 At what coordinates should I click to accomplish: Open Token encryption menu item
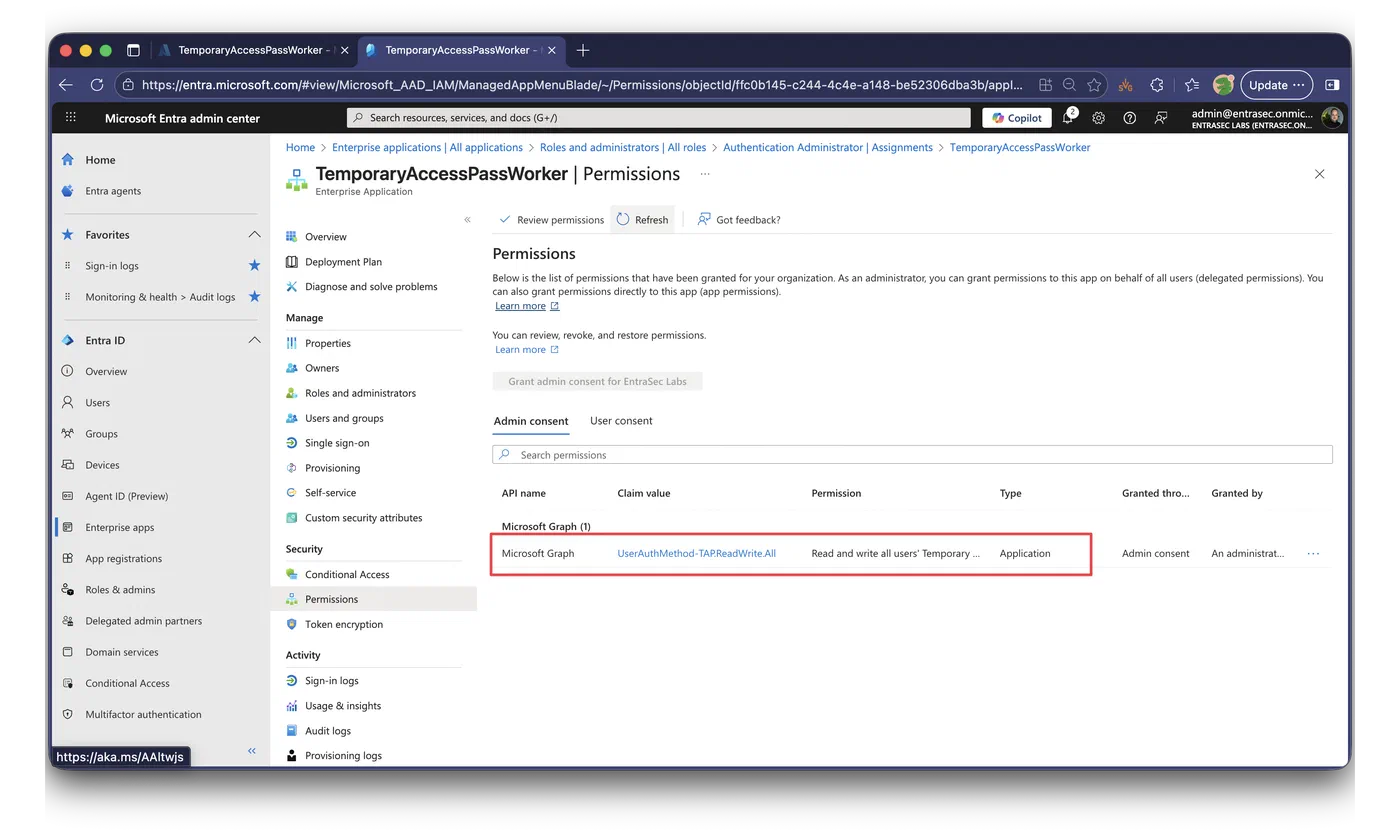(344, 624)
